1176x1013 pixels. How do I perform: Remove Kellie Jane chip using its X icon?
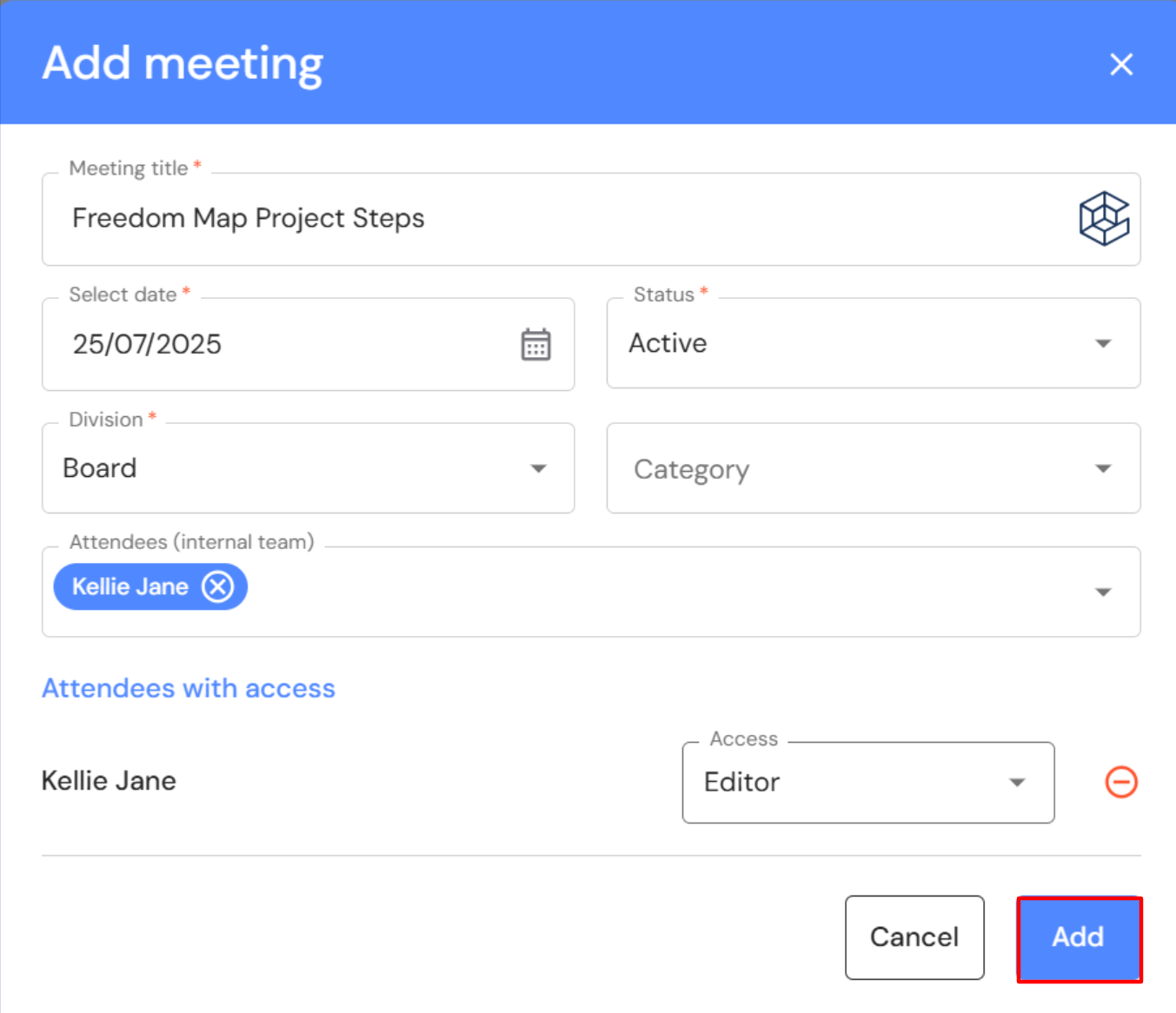click(x=218, y=587)
